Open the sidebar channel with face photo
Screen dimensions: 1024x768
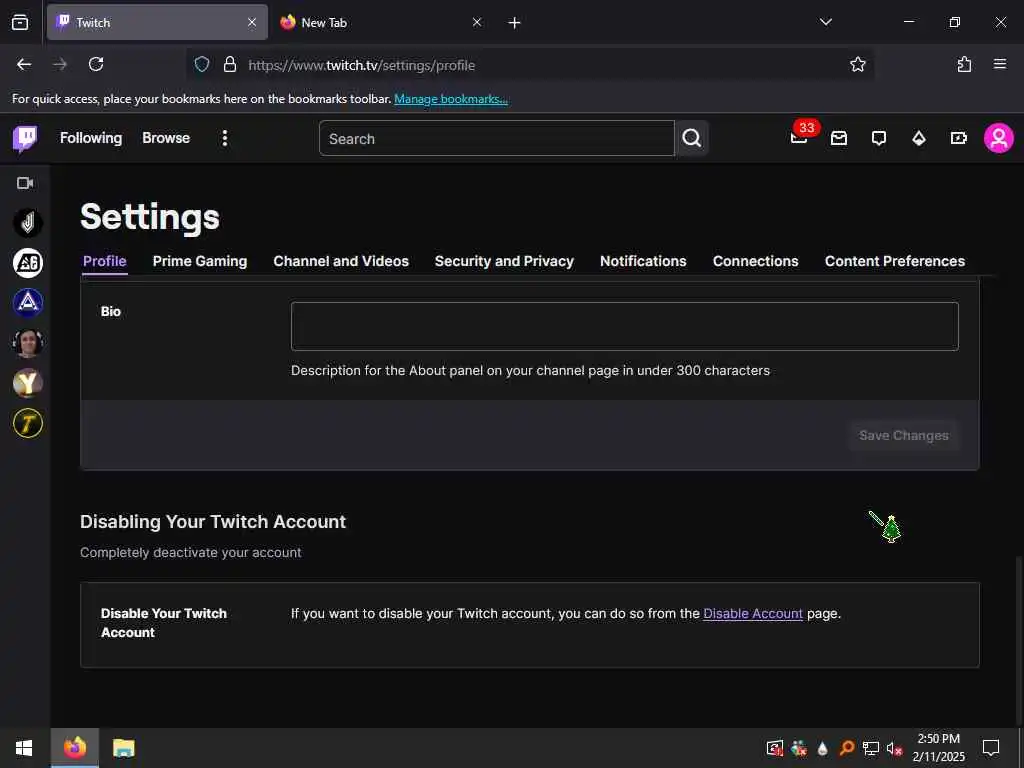27,343
